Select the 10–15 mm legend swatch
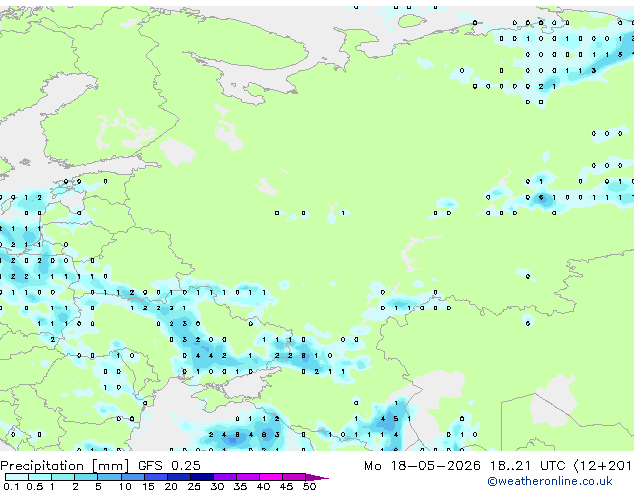Image resolution: width=634 pixels, height=490 pixels. pyautogui.click(x=132, y=477)
